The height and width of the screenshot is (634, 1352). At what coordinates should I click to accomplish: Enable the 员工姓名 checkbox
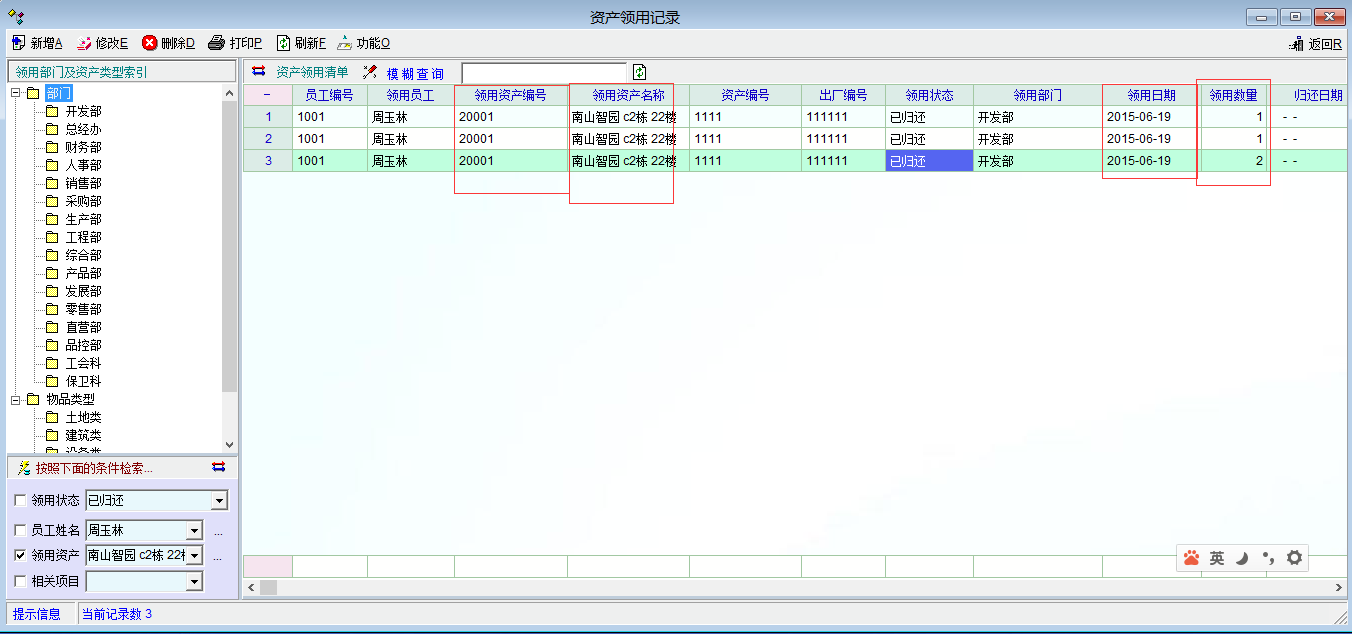(21, 530)
